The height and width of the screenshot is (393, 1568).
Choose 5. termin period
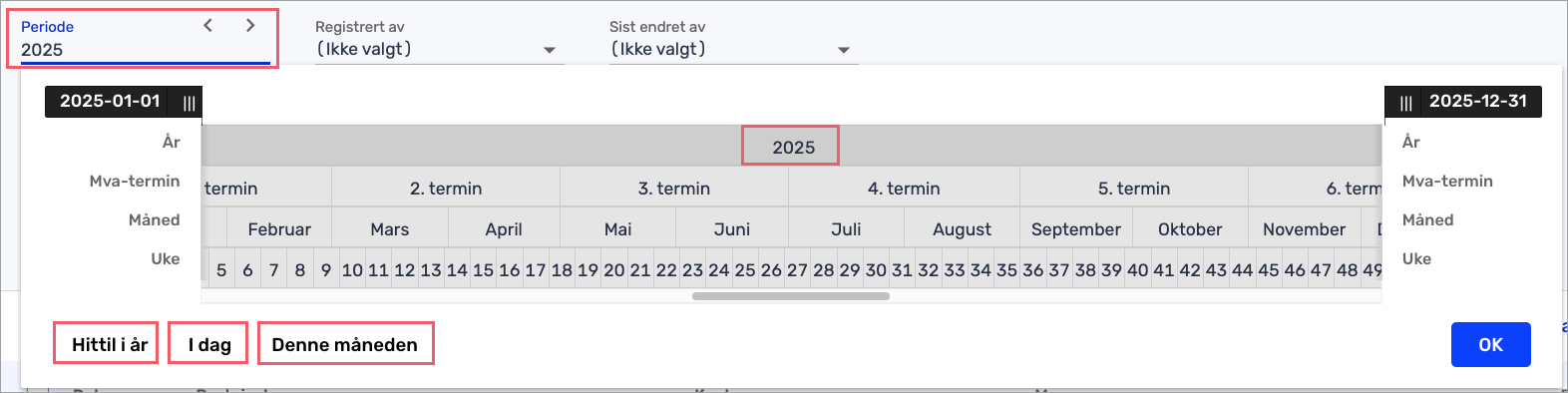pyautogui.click(x=1134, y=189)
